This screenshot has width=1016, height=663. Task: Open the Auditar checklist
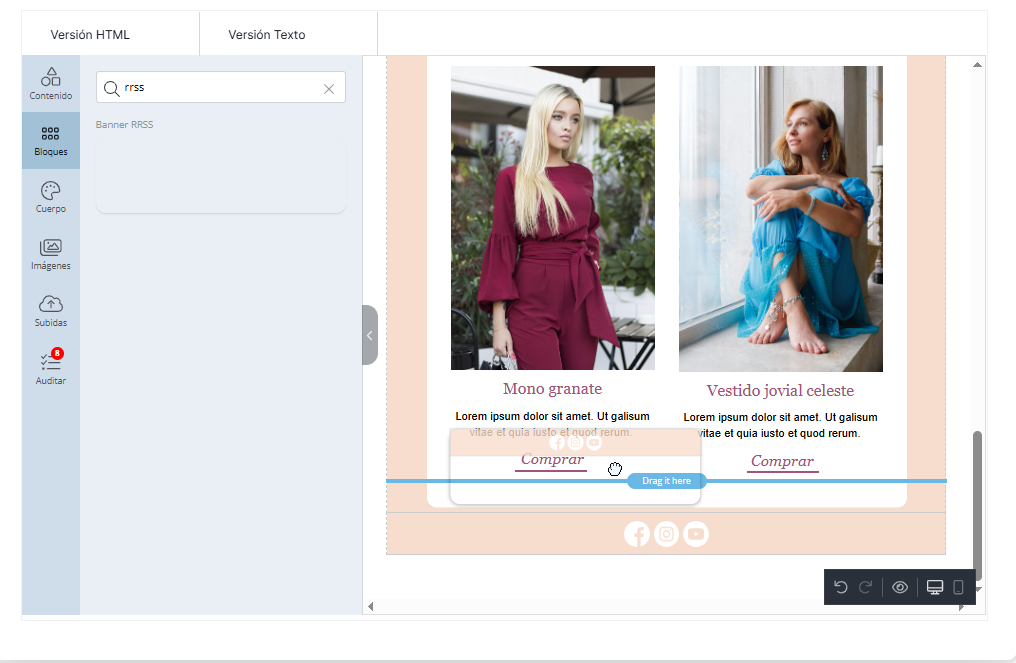click(51, 368)
